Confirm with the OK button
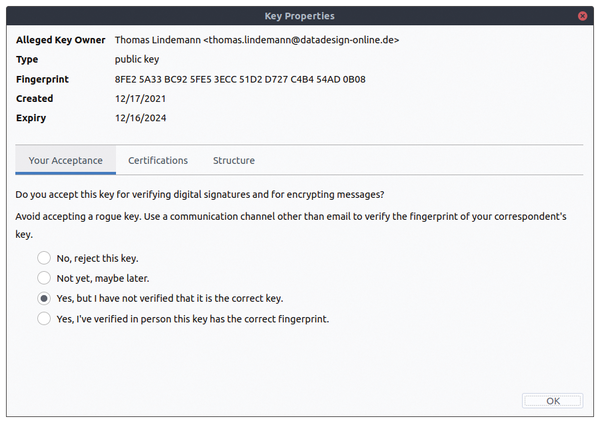The width and height of the screenshot is (600, 423). point(552,401)
